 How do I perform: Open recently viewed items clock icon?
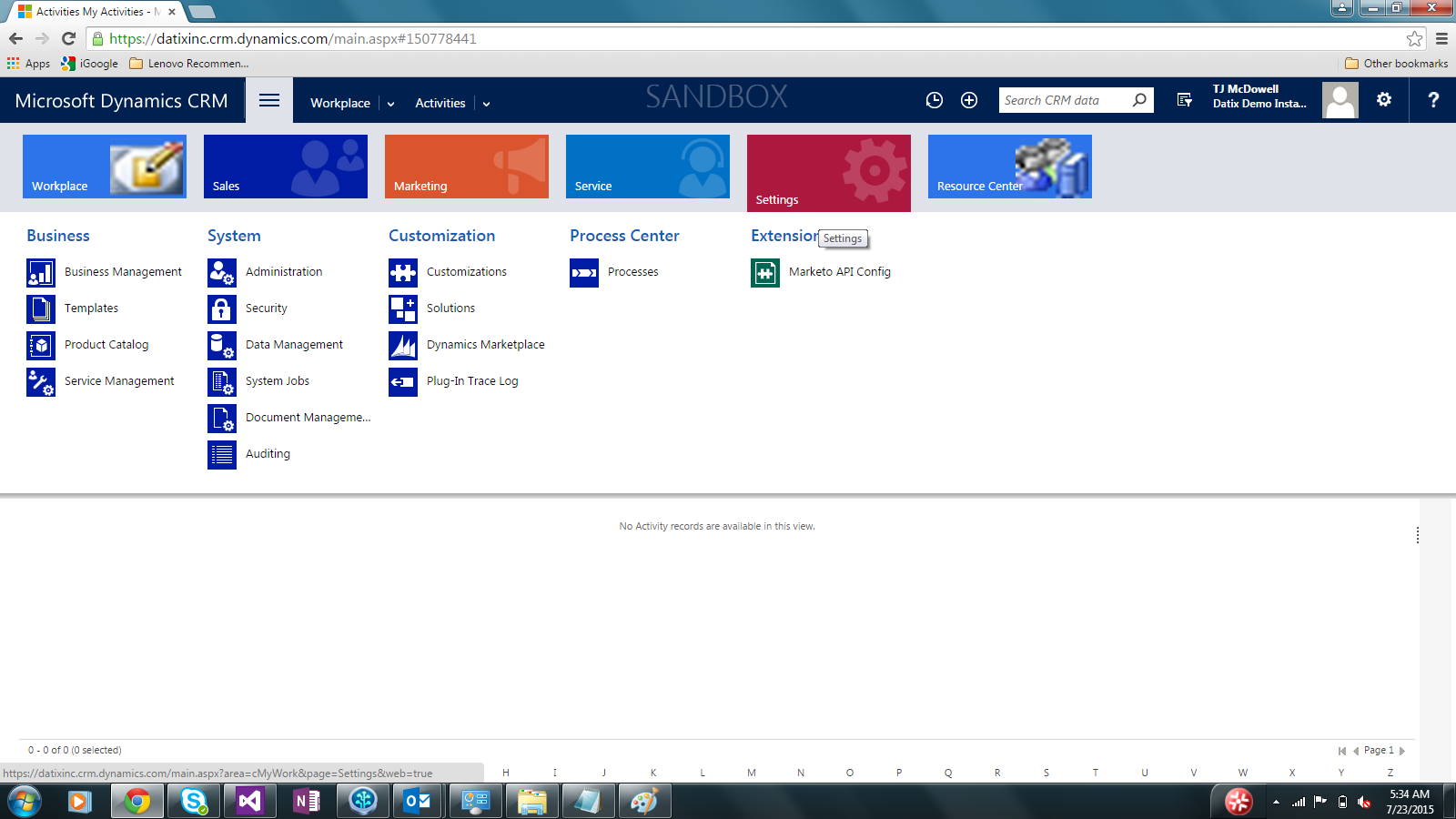(935, 100)
